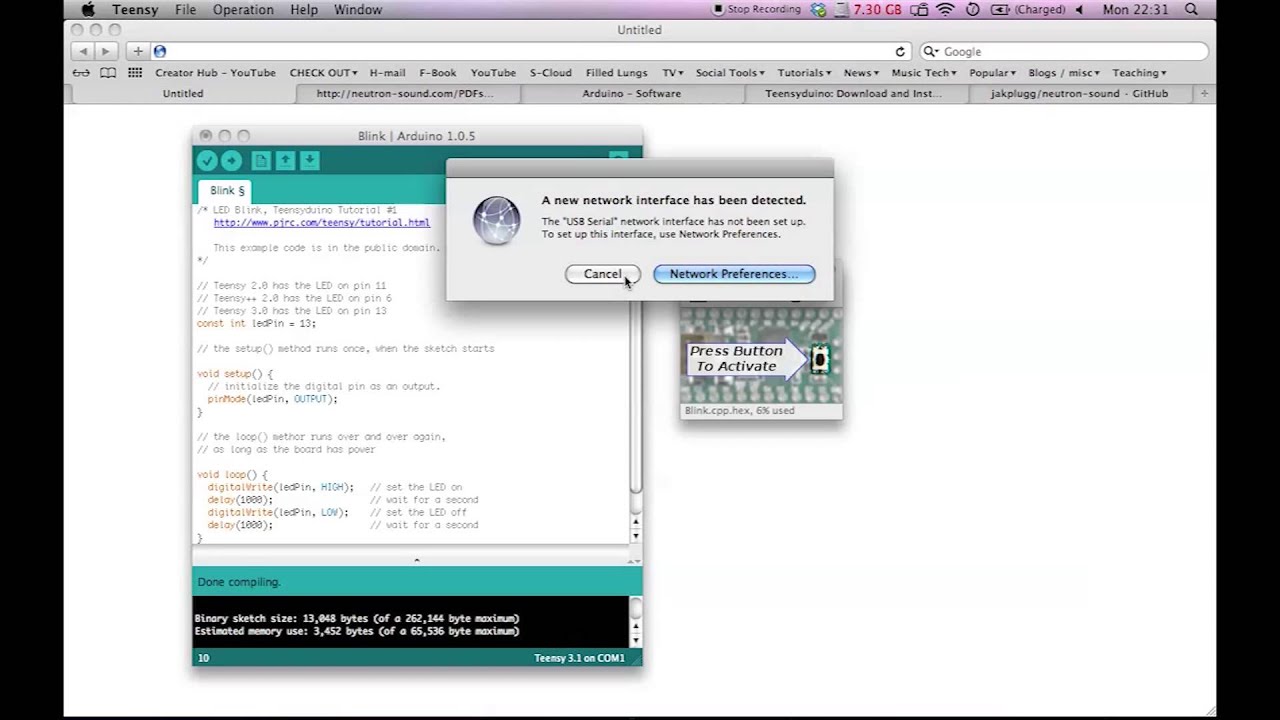Switch to jakplugg/neutron-sound GitHub tab
Screen dimensions: 1280x720
coord(1079,93)
